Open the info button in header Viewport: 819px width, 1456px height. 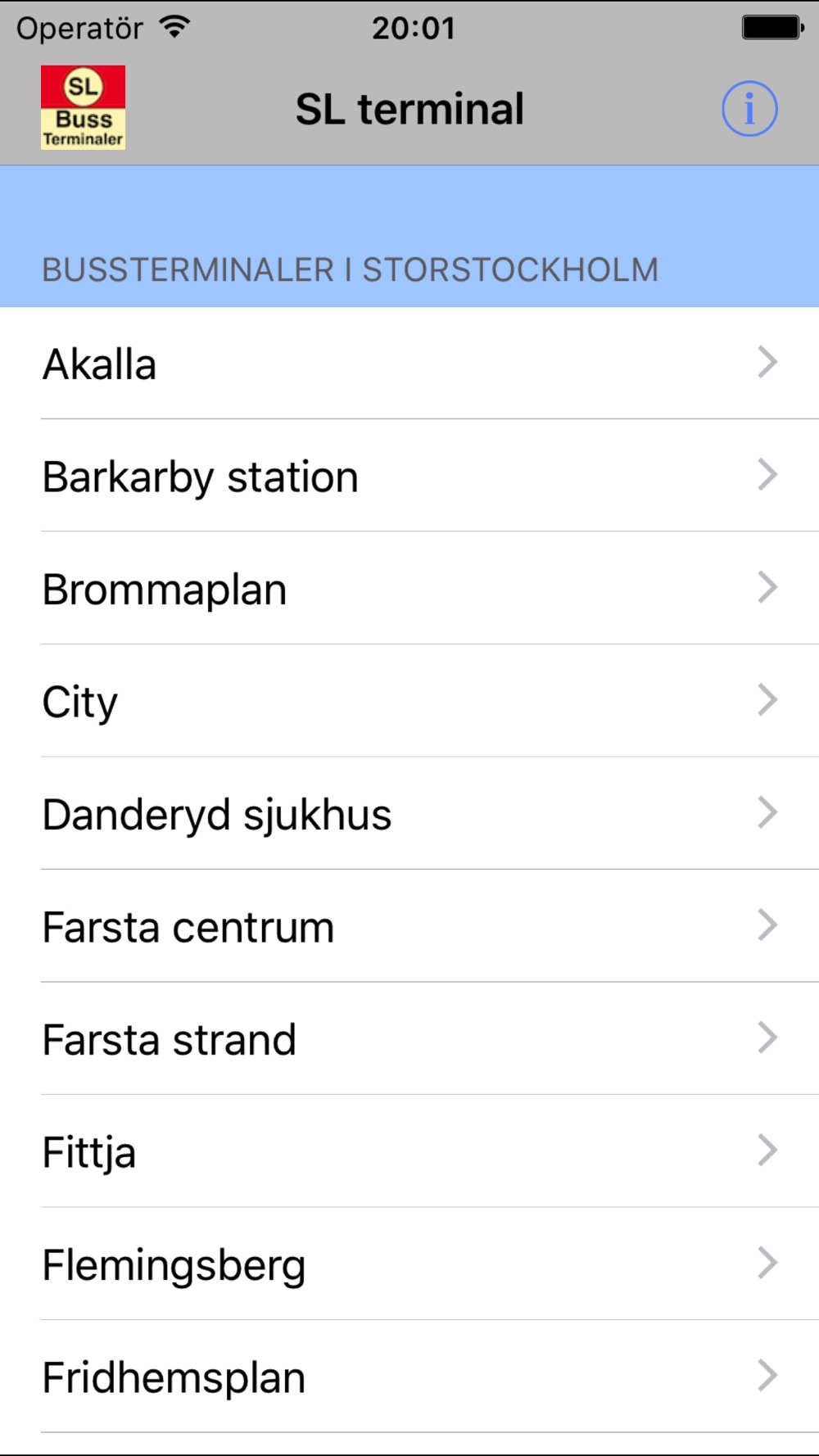click(749, 108)
